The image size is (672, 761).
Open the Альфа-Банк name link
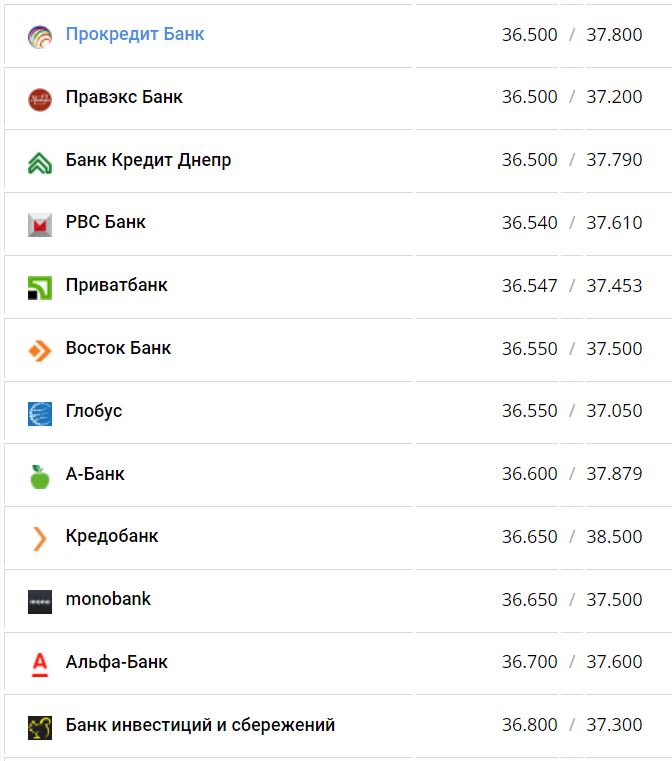pyautogui.click(x=117, y=662)
